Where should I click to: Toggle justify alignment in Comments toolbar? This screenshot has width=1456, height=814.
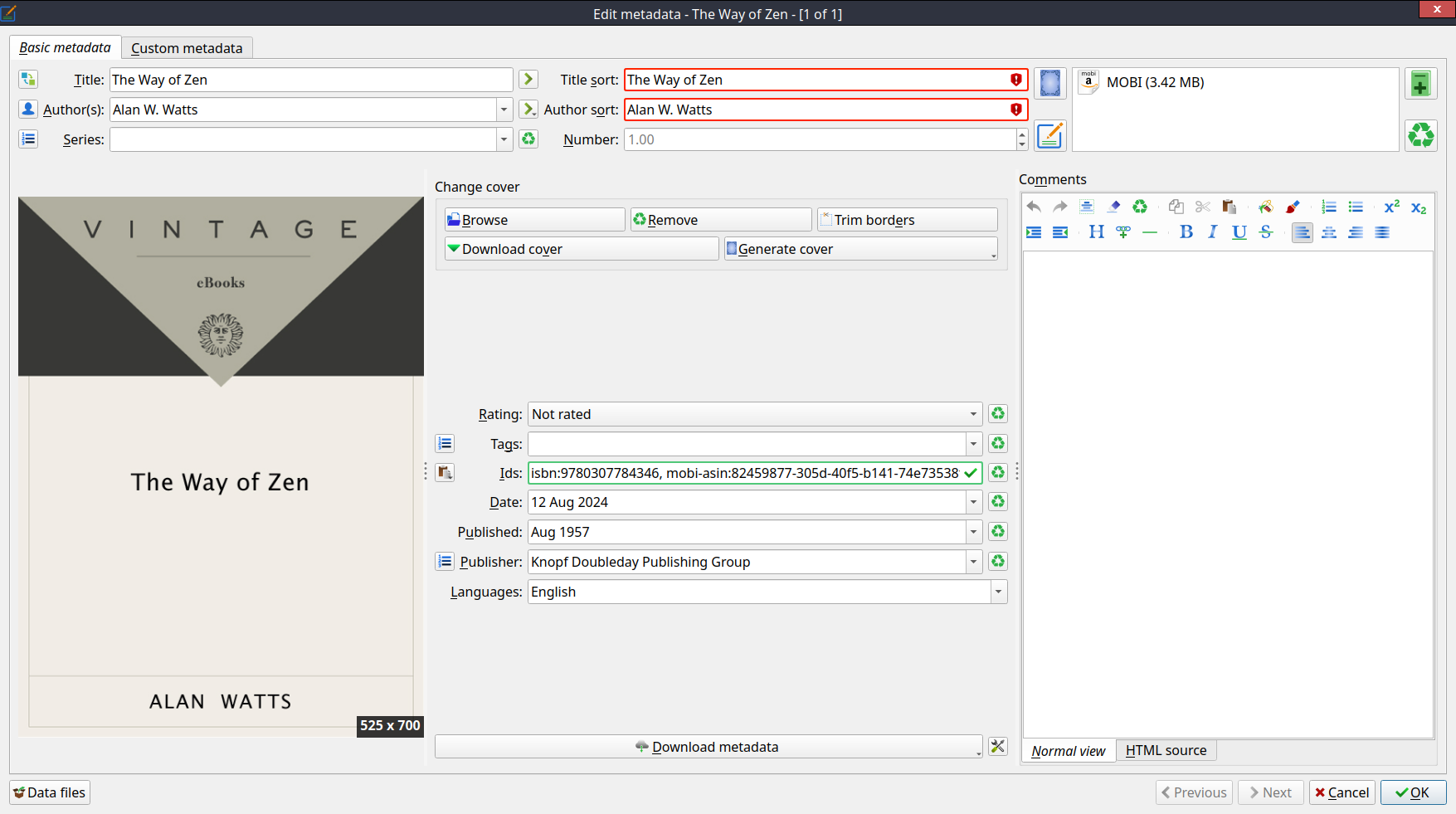pyautogui.click(x=1382, y=232)
